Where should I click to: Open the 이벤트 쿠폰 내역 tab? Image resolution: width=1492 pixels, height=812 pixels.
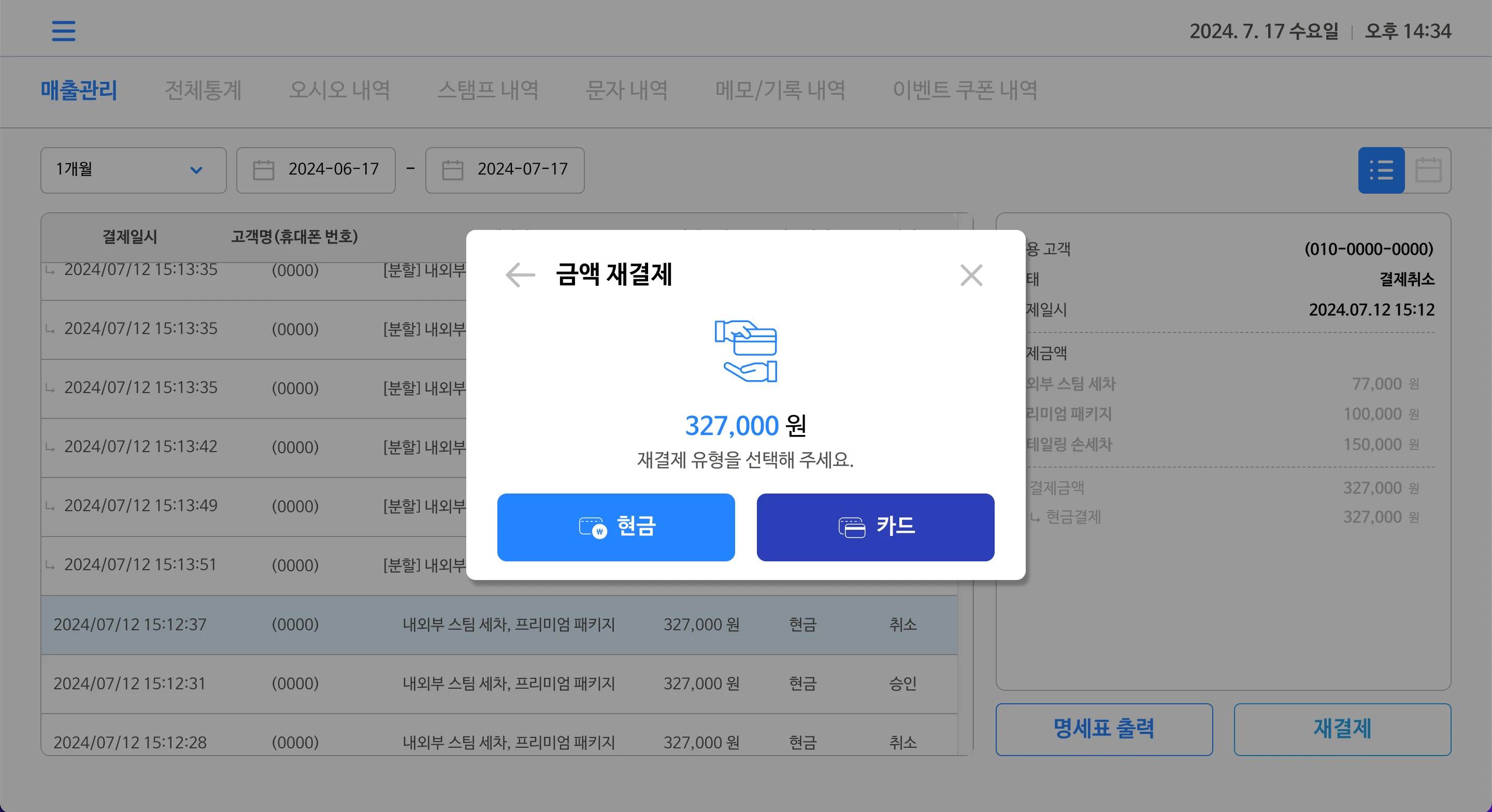964,90
